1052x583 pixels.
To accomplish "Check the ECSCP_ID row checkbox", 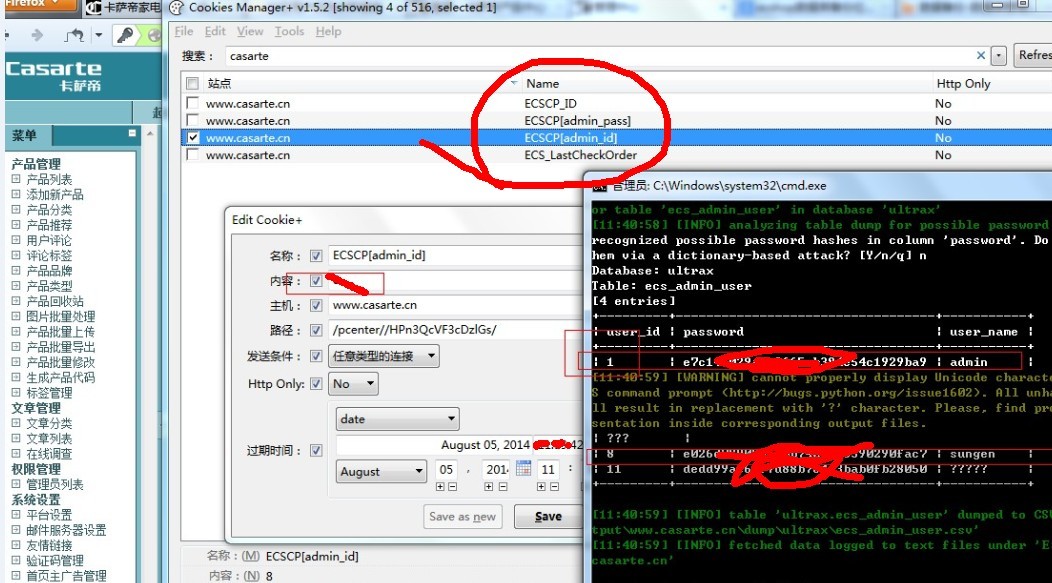I will point(193,103).
